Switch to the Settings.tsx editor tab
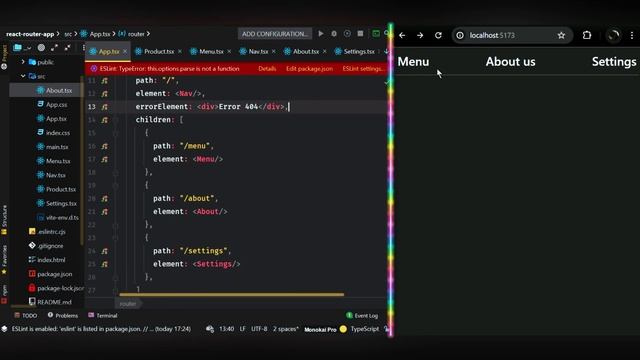 354,51
